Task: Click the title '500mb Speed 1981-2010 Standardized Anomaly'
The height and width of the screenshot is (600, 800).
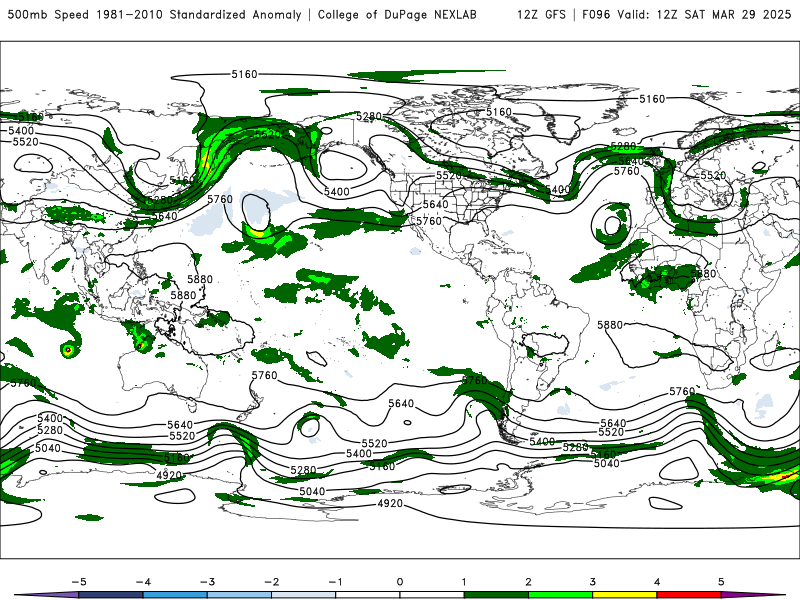Action: [x=155, y=15]
